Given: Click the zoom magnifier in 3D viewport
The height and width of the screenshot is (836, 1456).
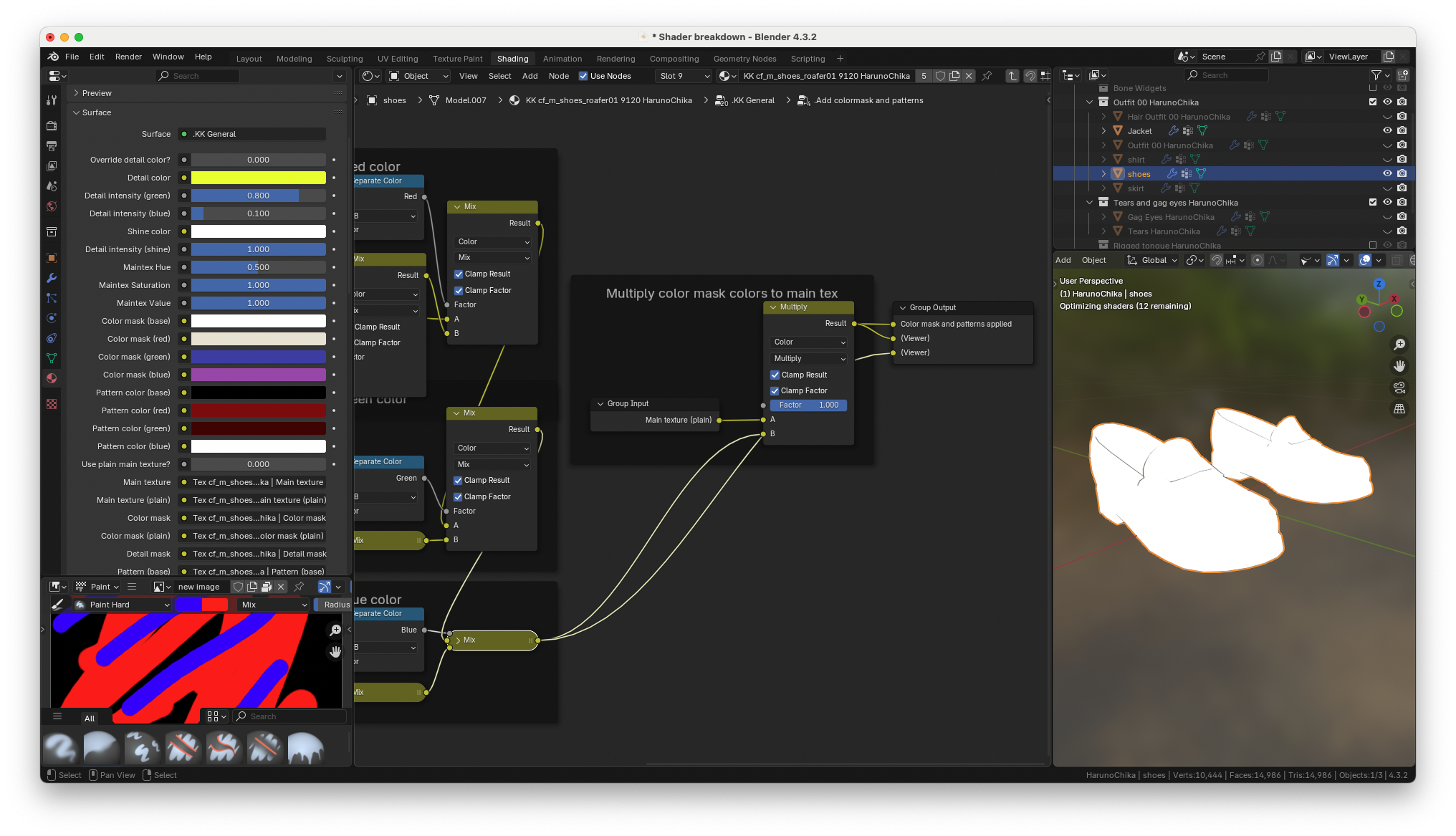Looking at the screenshot, I should [1399, 345].
